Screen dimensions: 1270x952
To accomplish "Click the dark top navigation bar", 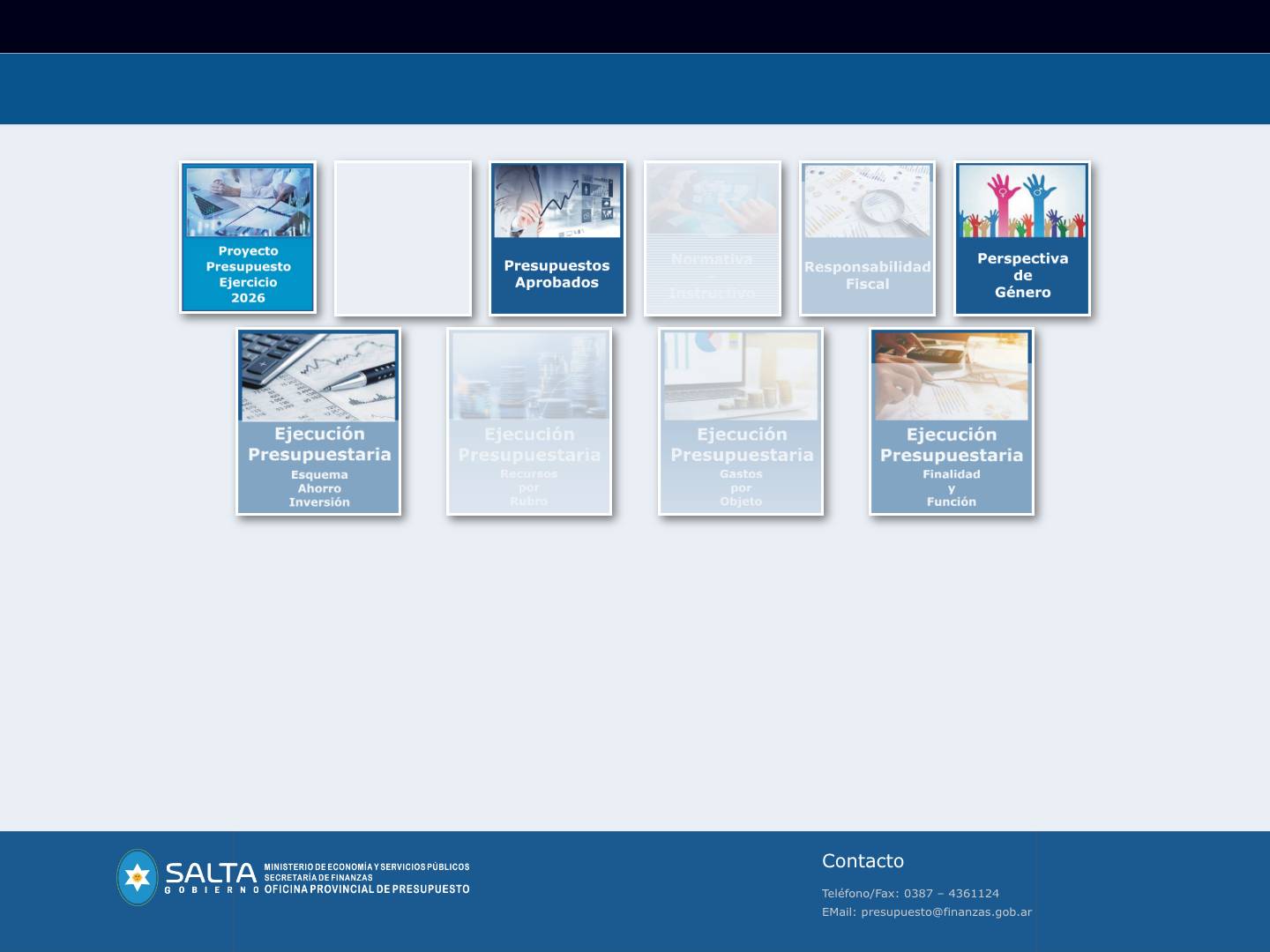I will point(635,26).
